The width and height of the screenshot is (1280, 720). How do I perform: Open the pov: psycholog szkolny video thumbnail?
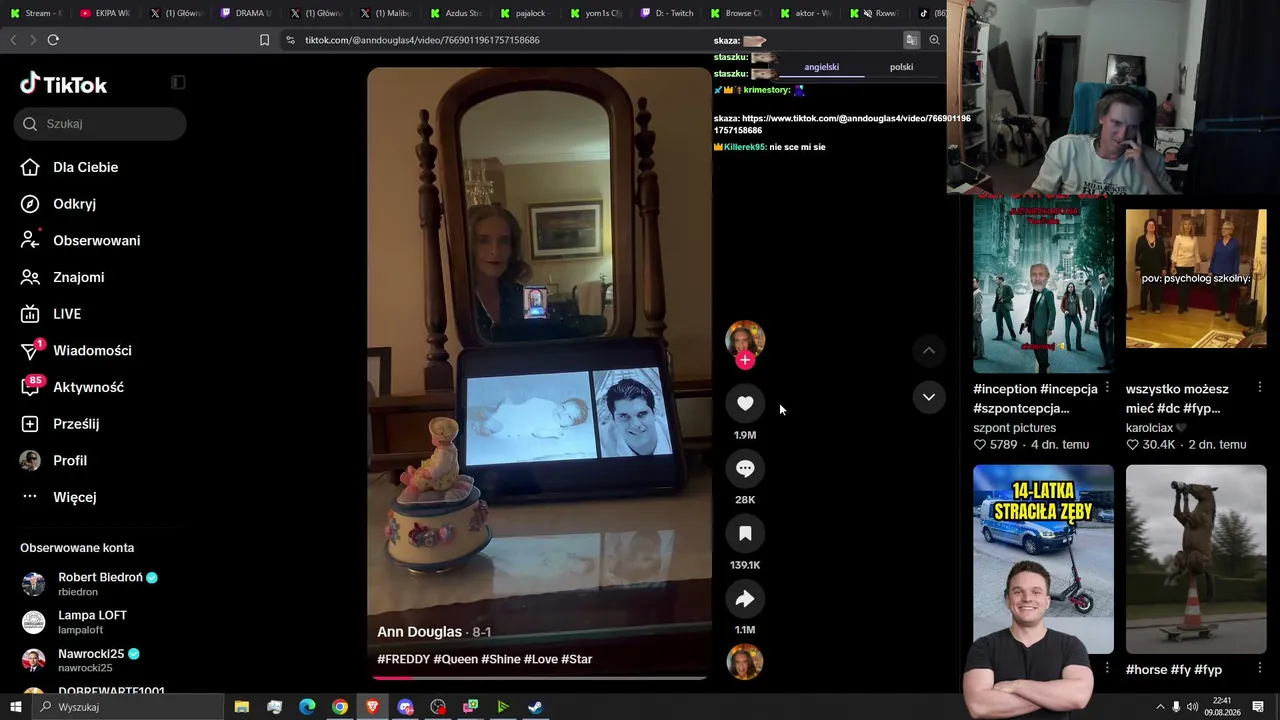(x=1196, y=278)
